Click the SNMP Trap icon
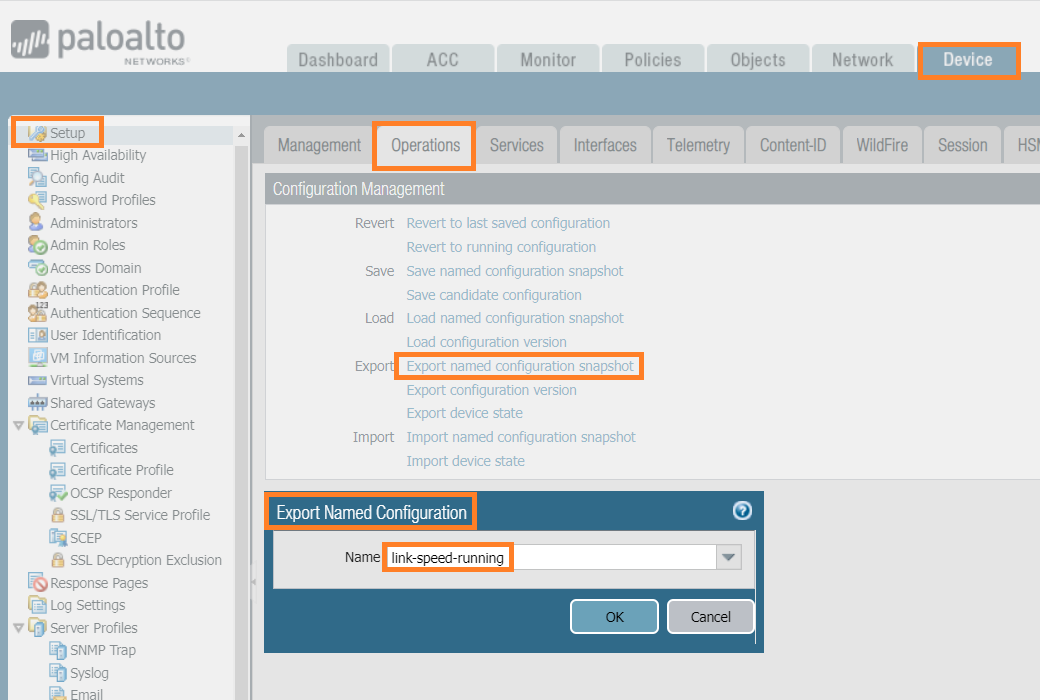Screen dimensions: 1040x700 tap(58, 650)
